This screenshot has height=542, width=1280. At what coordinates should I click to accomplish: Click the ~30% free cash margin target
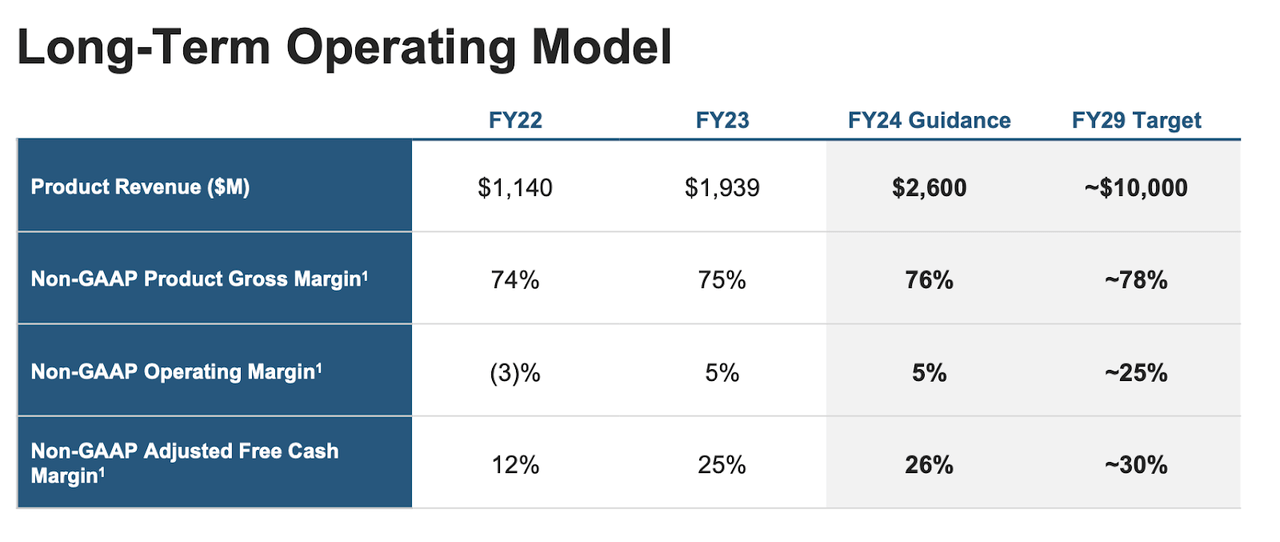[1136, 465]
